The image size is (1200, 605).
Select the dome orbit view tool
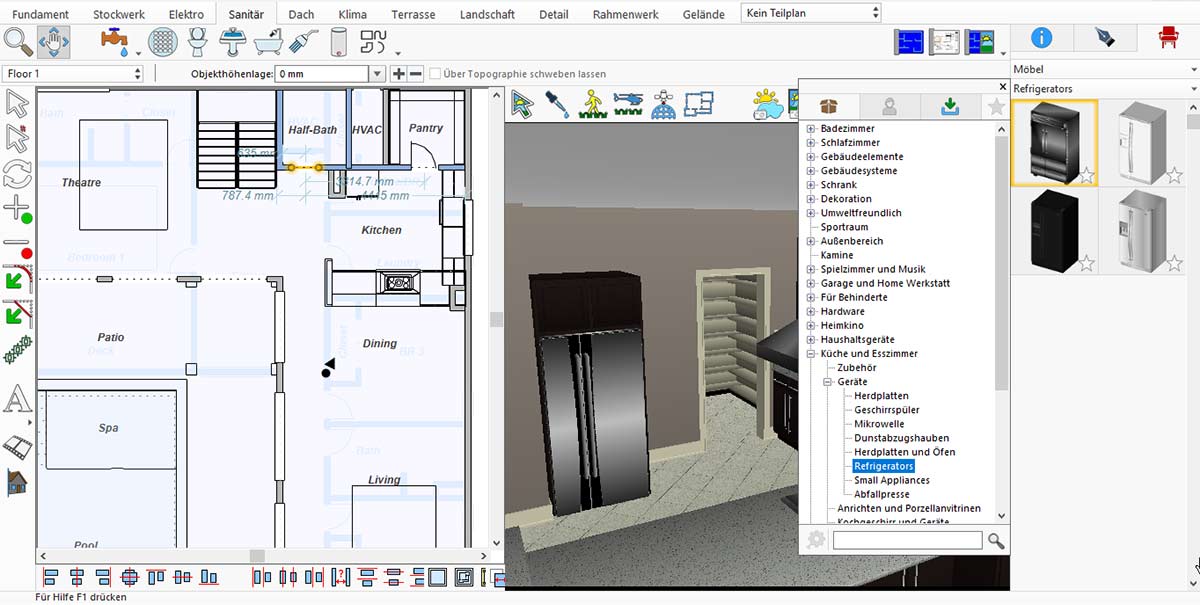tap(664, 104)
